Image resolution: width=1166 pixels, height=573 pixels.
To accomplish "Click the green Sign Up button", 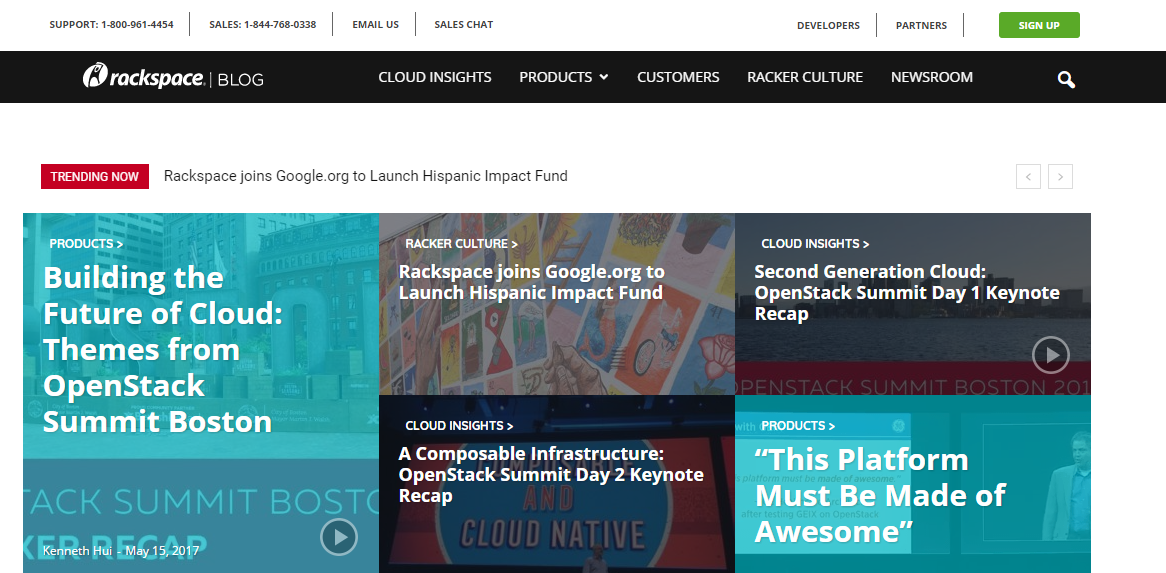I will pos(1039,25).
